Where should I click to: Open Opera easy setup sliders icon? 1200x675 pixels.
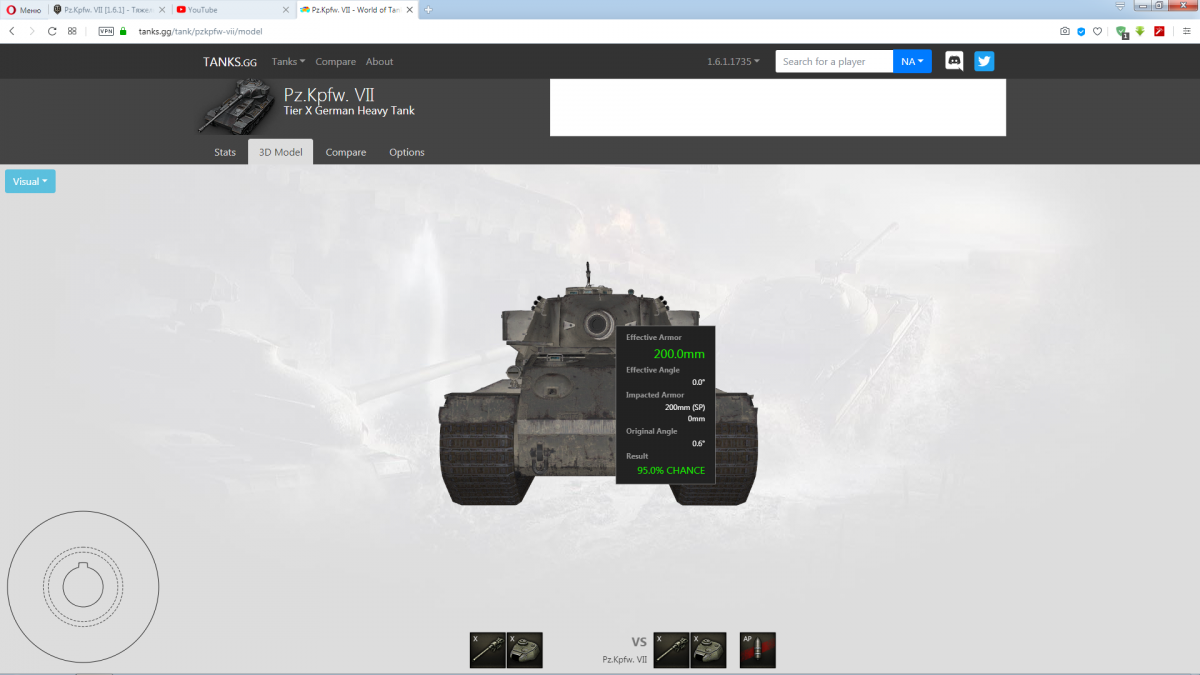tap(1186, 31)
